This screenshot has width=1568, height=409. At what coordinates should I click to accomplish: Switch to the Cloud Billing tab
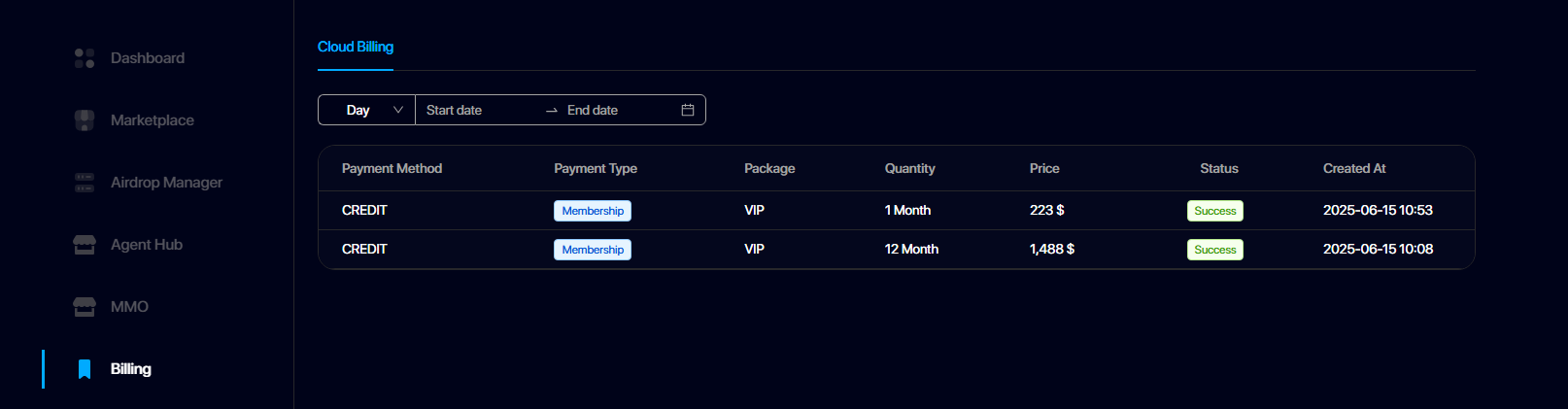click(356, 47)
